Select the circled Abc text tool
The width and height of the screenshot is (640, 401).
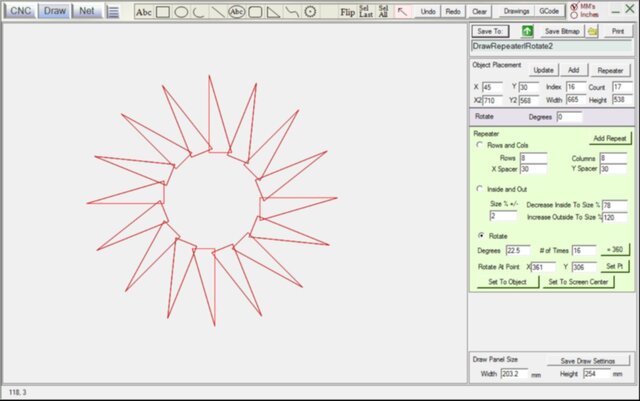236,12
